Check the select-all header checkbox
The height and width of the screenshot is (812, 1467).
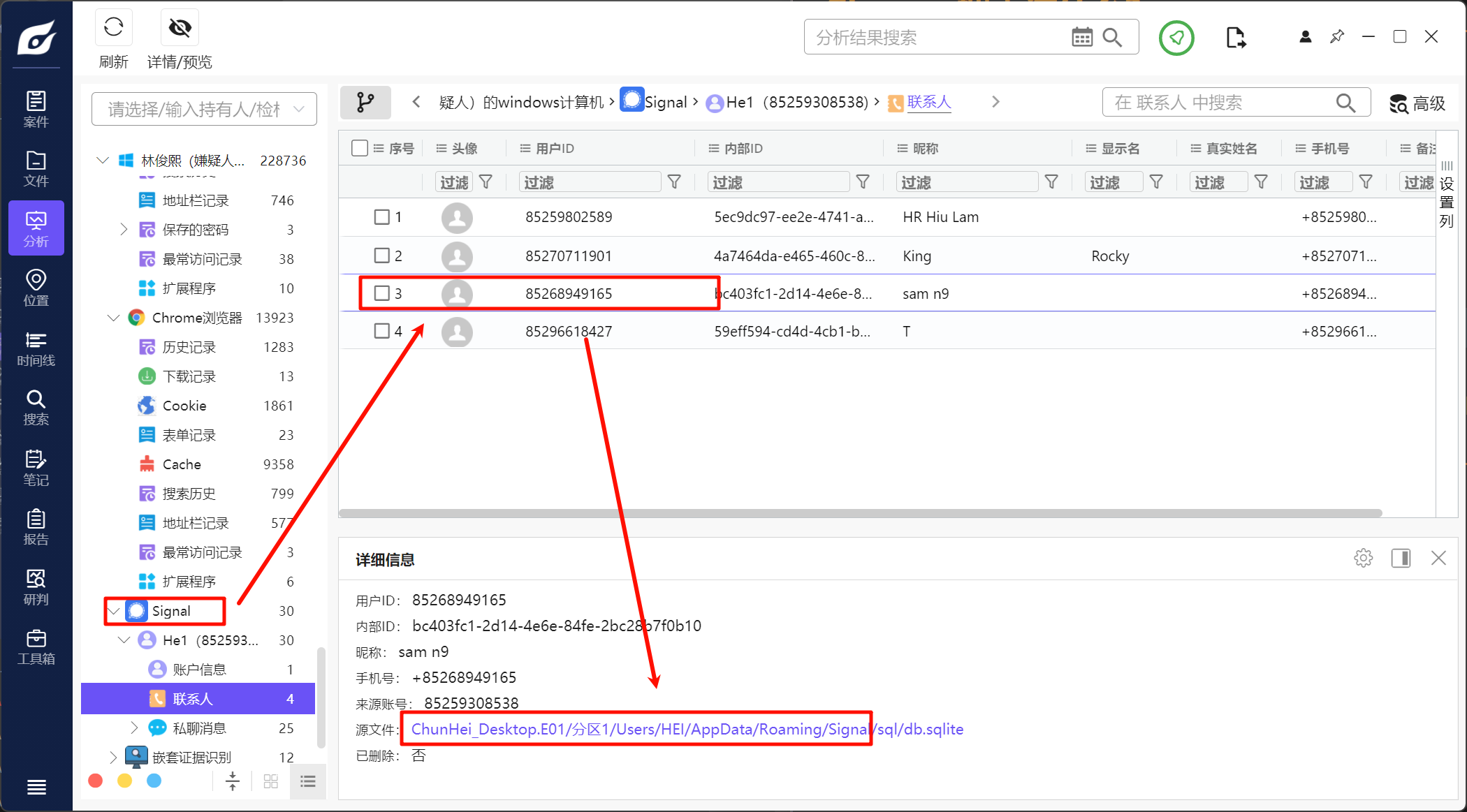[x=360, y=148]
